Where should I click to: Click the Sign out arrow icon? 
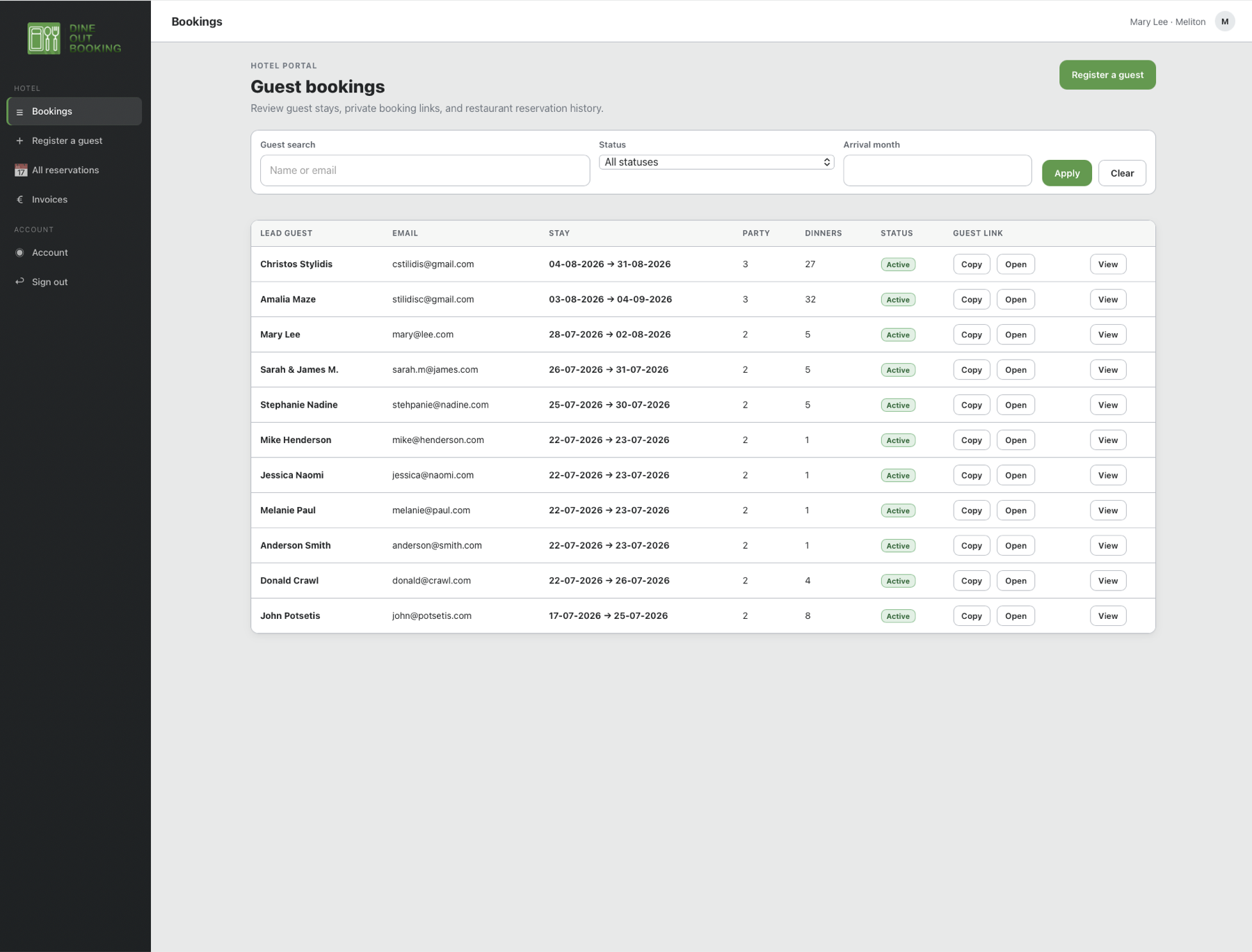[x=19, y=282]
